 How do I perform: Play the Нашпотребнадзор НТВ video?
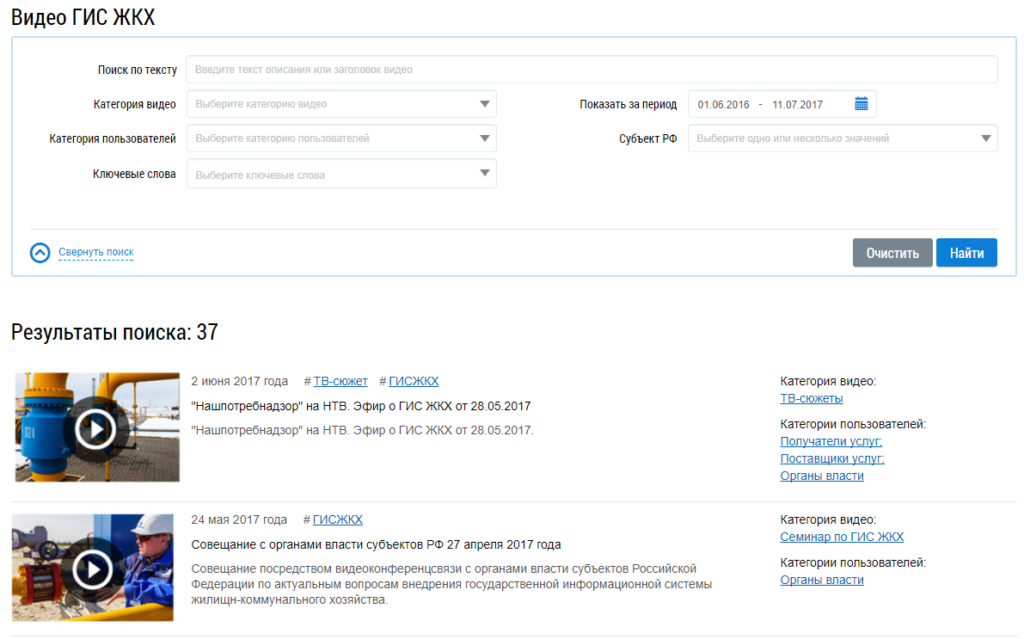coord(97,427)
